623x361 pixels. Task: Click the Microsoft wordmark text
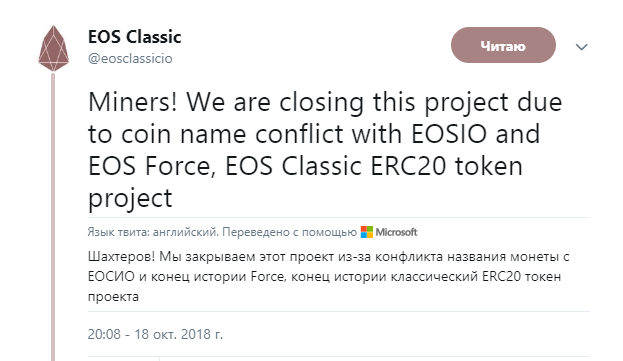(x=396, y=232)
